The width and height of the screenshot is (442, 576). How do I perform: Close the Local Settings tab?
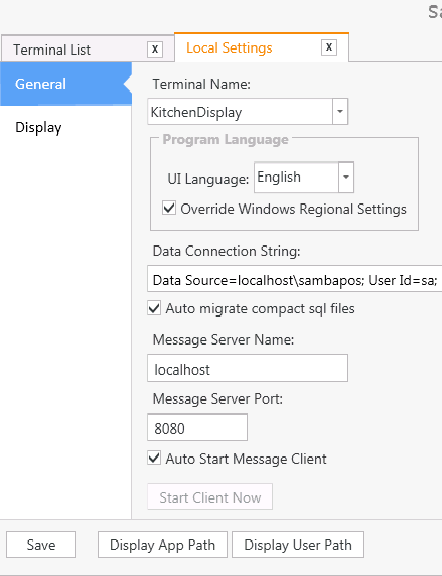(x=329, y=47)
